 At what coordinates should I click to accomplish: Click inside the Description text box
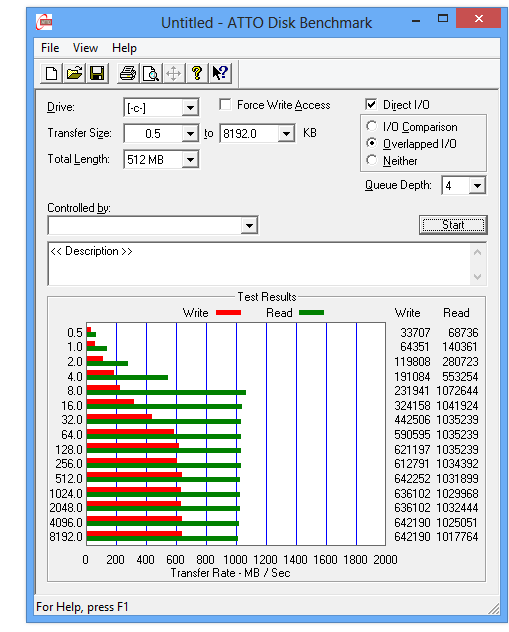pos(259,264)
